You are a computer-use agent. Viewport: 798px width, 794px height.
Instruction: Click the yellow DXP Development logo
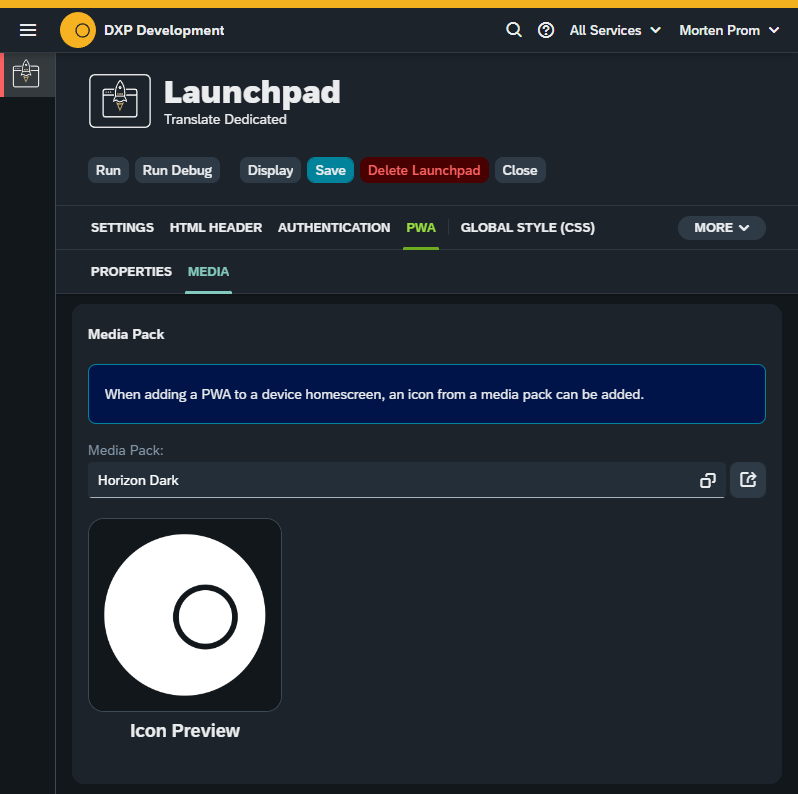point(78,31)
